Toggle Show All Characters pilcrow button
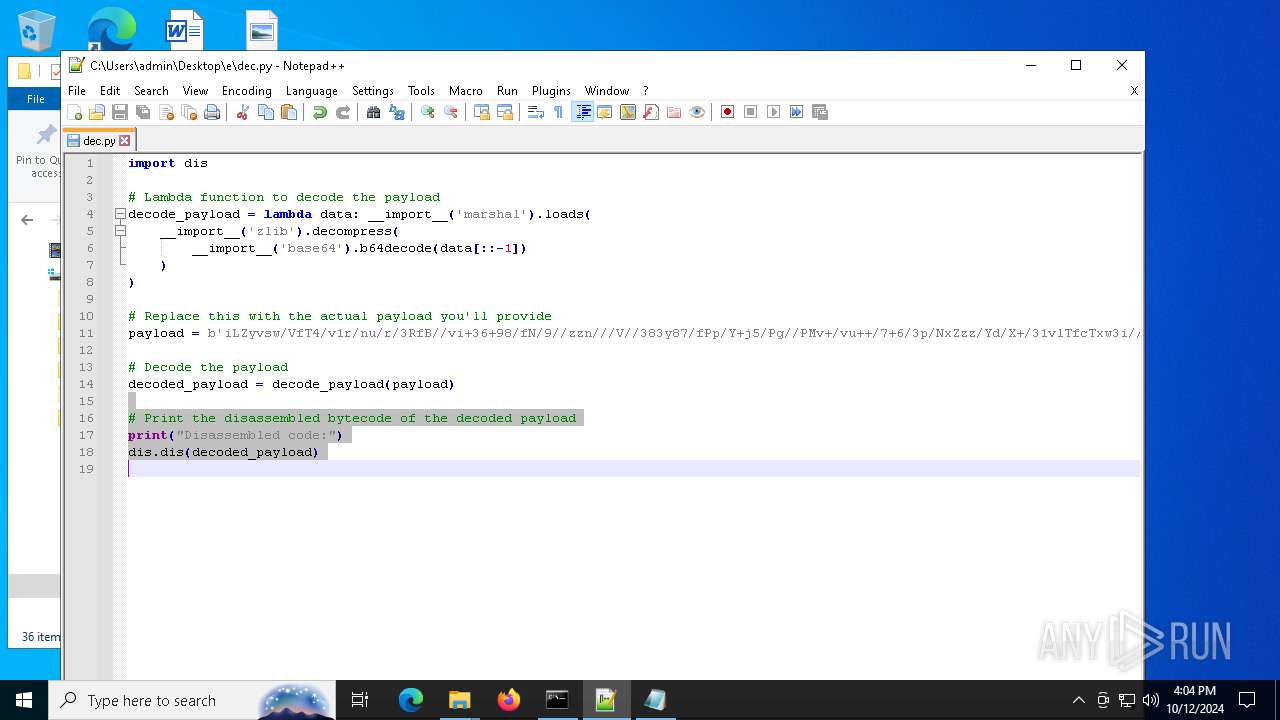Image resolution: width=1280 pixels, height=720 pixels. pyautogui.click(x=559, y=112)
